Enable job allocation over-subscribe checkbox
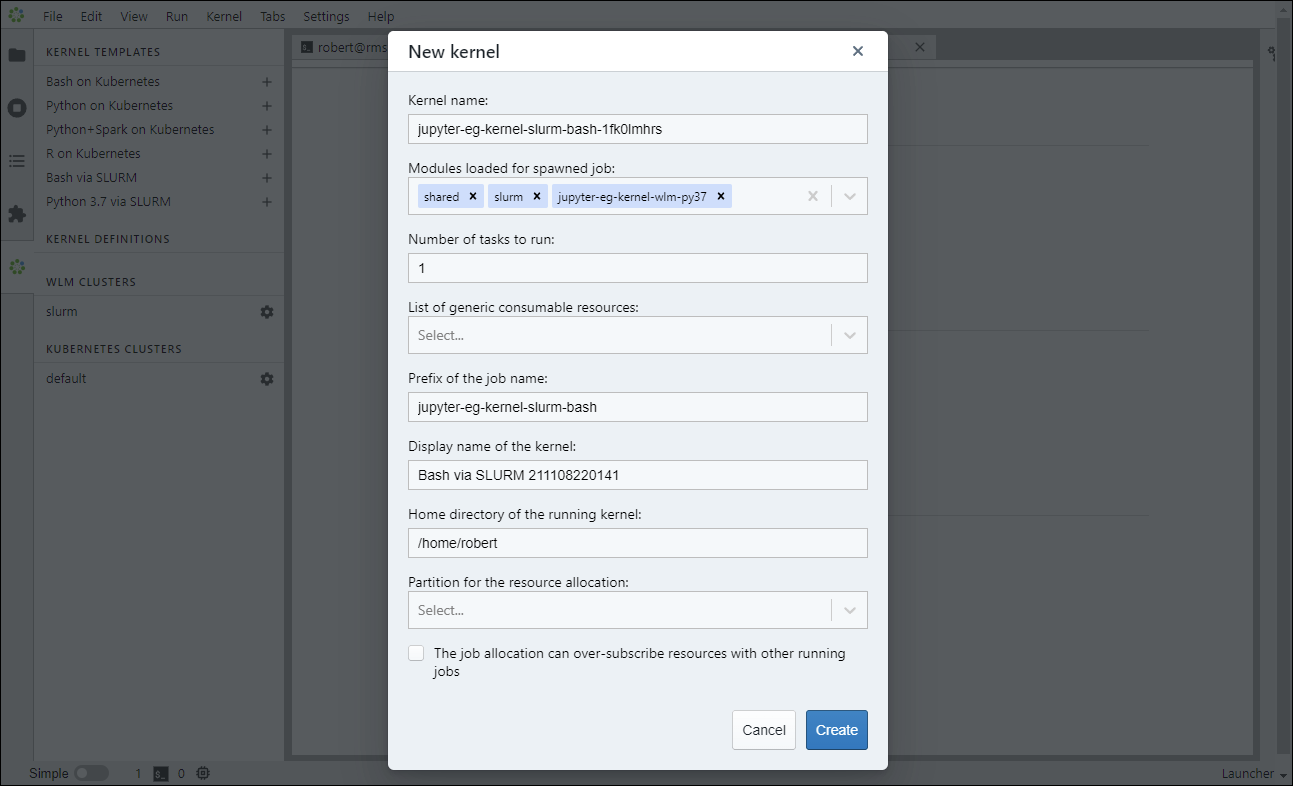 point(416,652)
